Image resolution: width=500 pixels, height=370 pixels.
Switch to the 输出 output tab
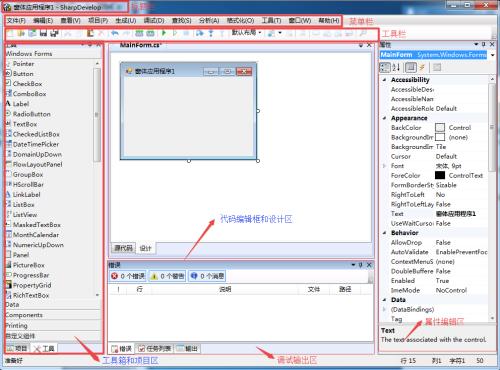pyautogui.click(x=188, y=349)
